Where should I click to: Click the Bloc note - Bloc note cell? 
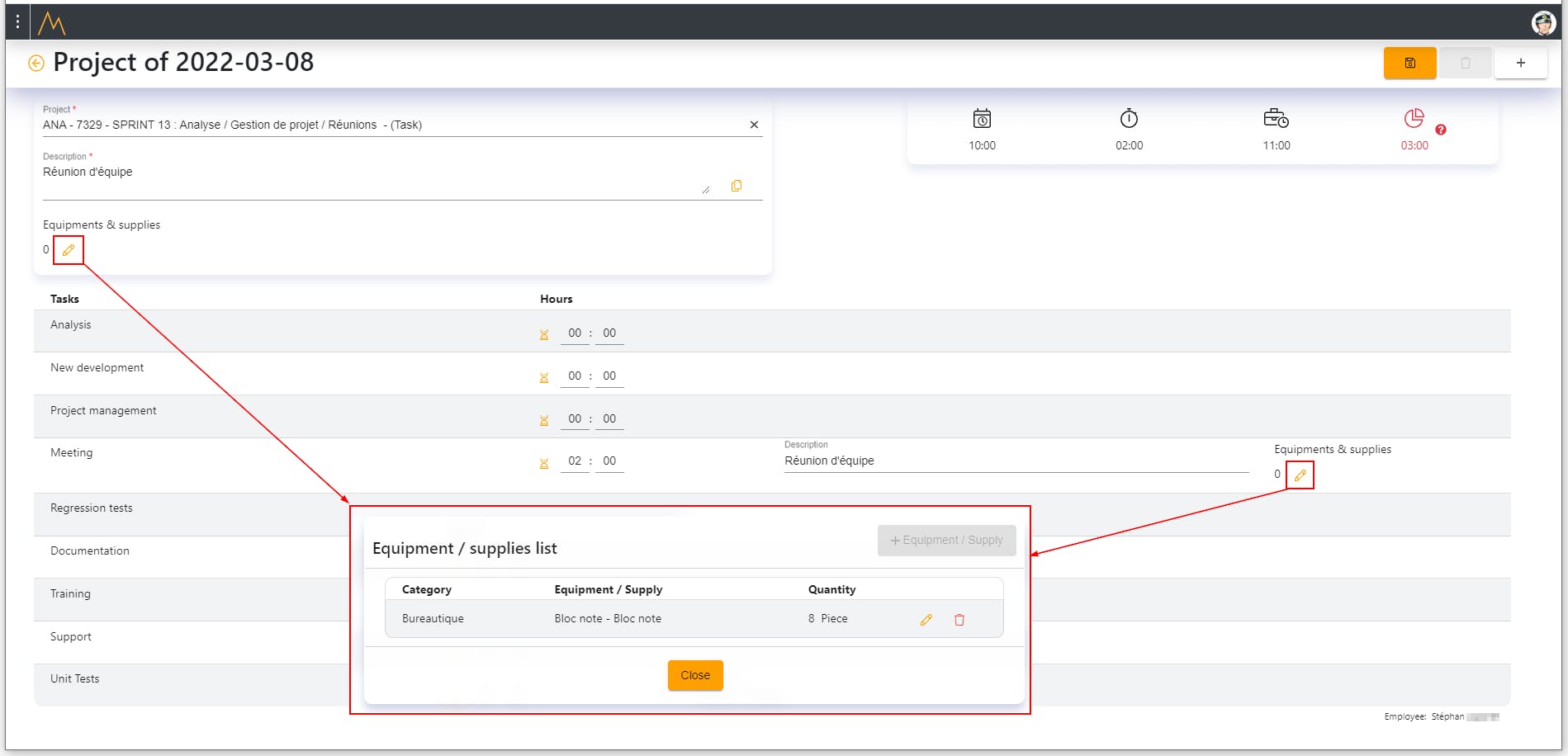coord(608,619)
